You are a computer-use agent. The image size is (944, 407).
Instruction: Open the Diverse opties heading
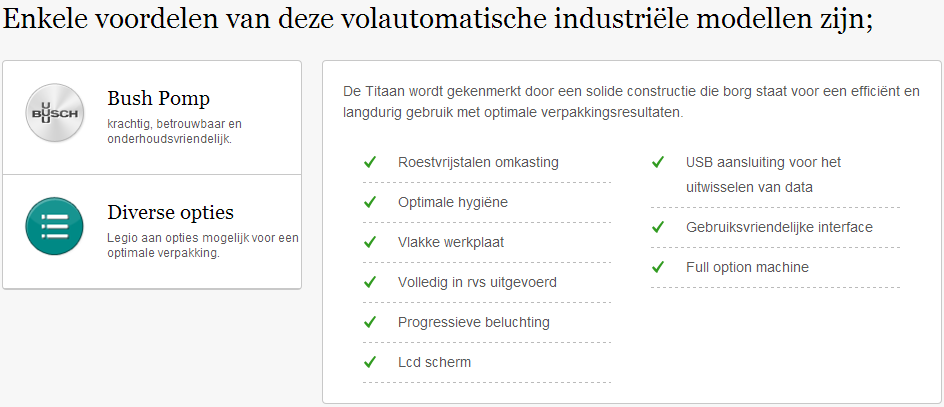170,212
